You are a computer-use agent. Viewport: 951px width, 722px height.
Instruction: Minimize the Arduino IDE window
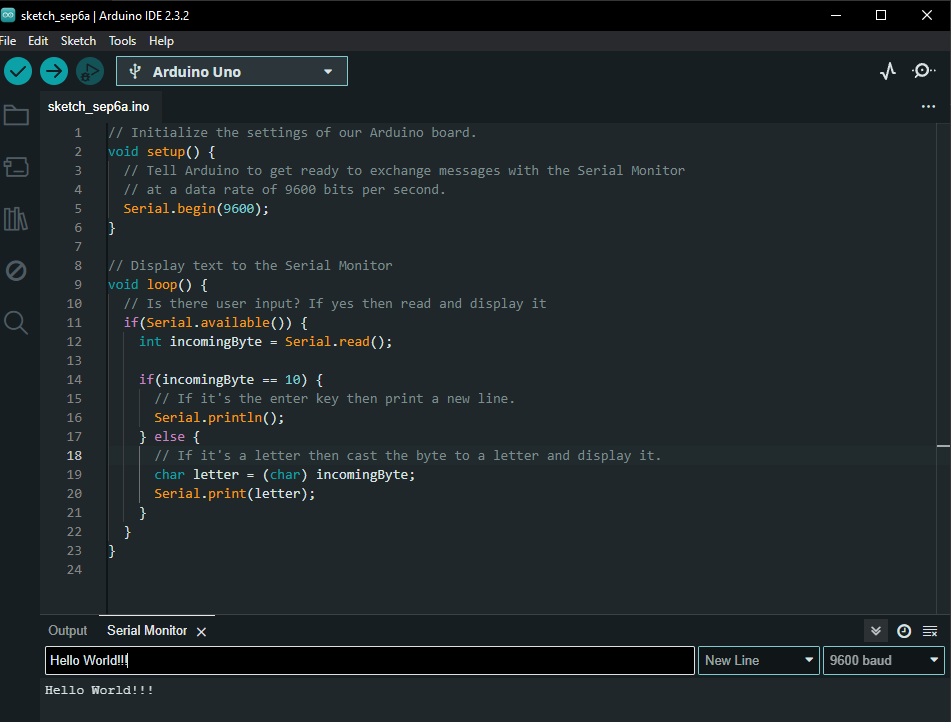[836, 15]
